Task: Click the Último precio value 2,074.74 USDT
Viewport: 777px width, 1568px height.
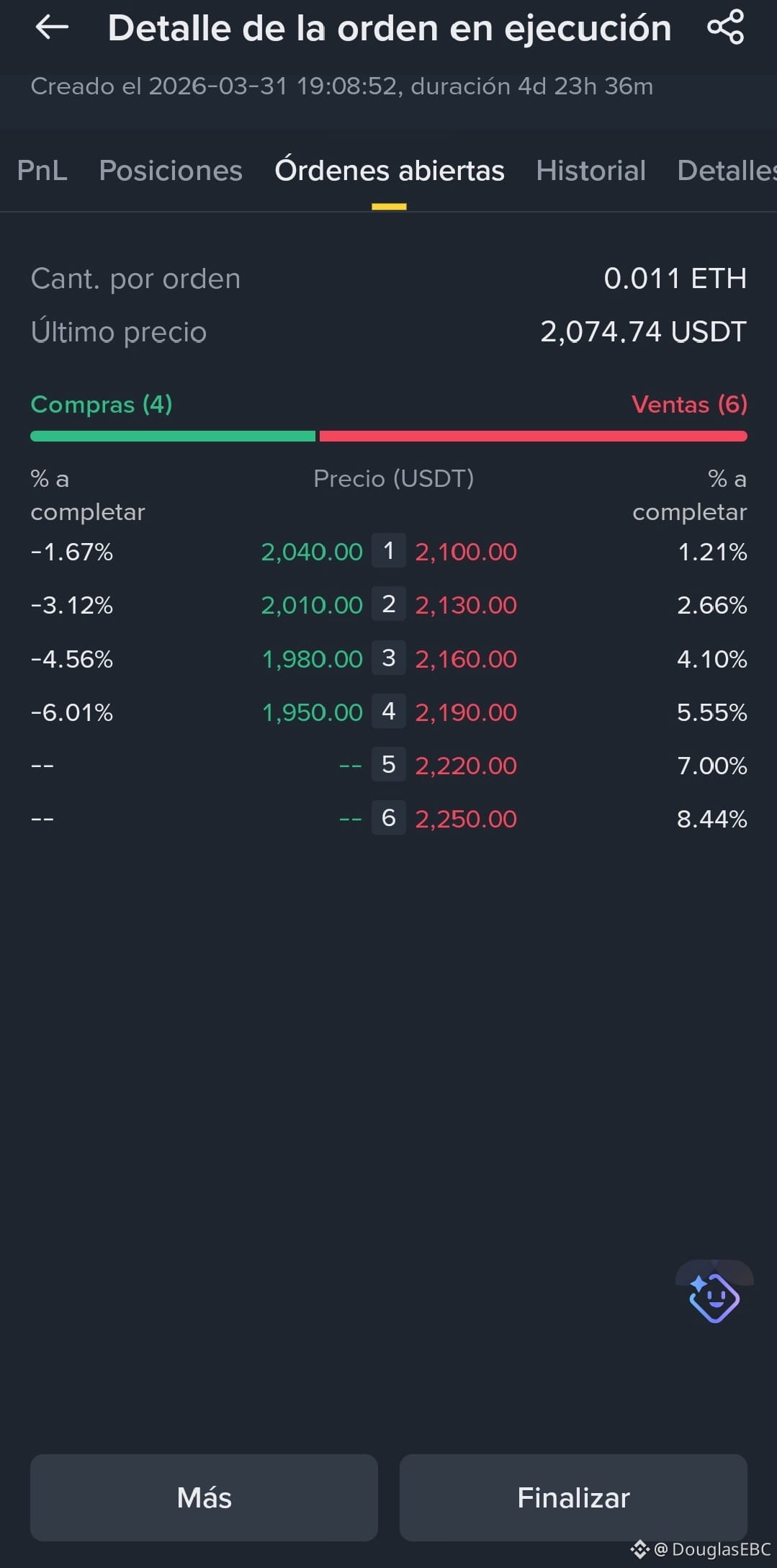Action: [643, 332]
